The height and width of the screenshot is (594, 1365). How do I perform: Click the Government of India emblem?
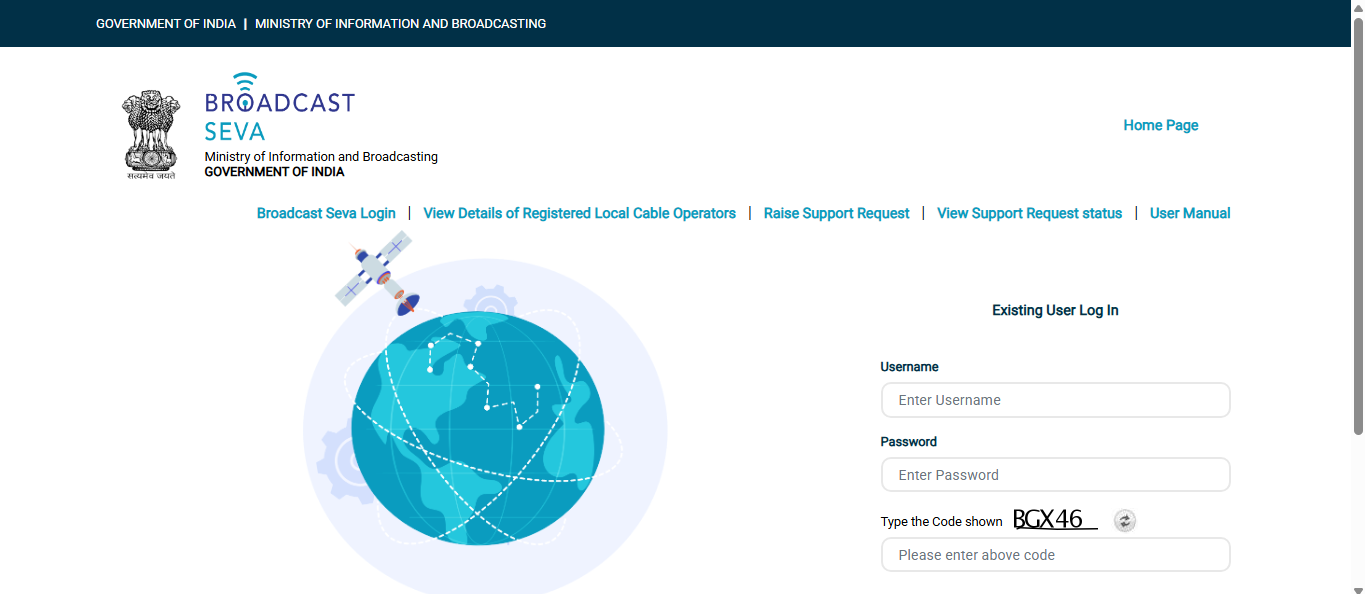(151, 134)
